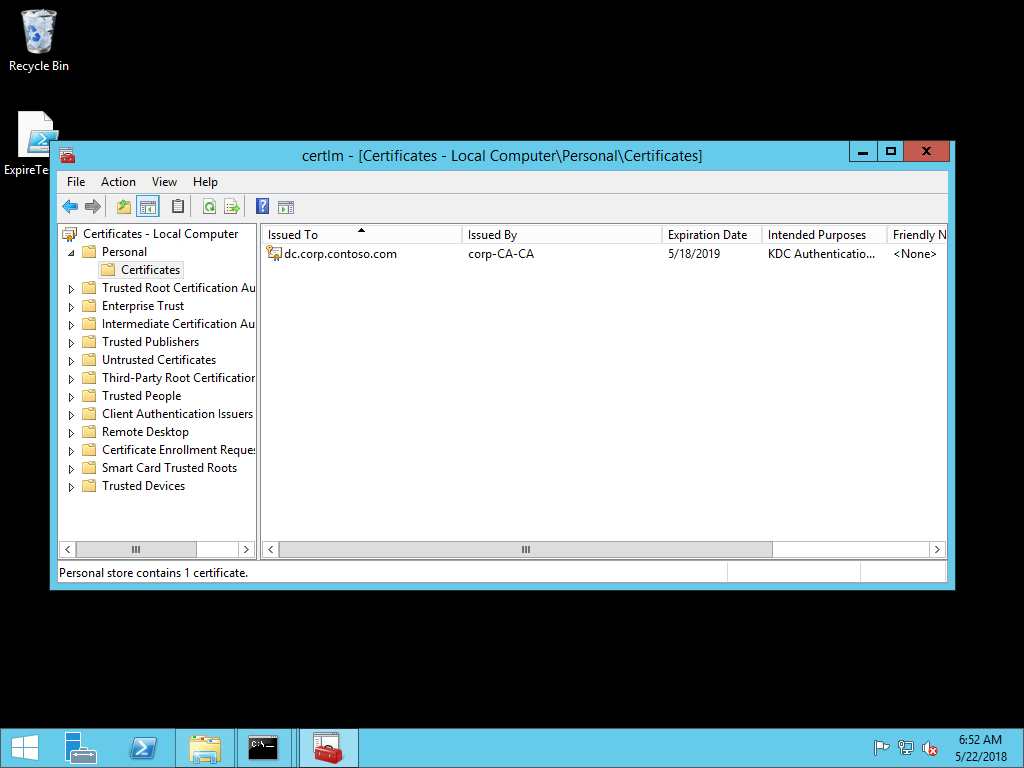1024x768 pixels.
Task: Toggle the Action Pane visibility
Action: coord(286,206)
